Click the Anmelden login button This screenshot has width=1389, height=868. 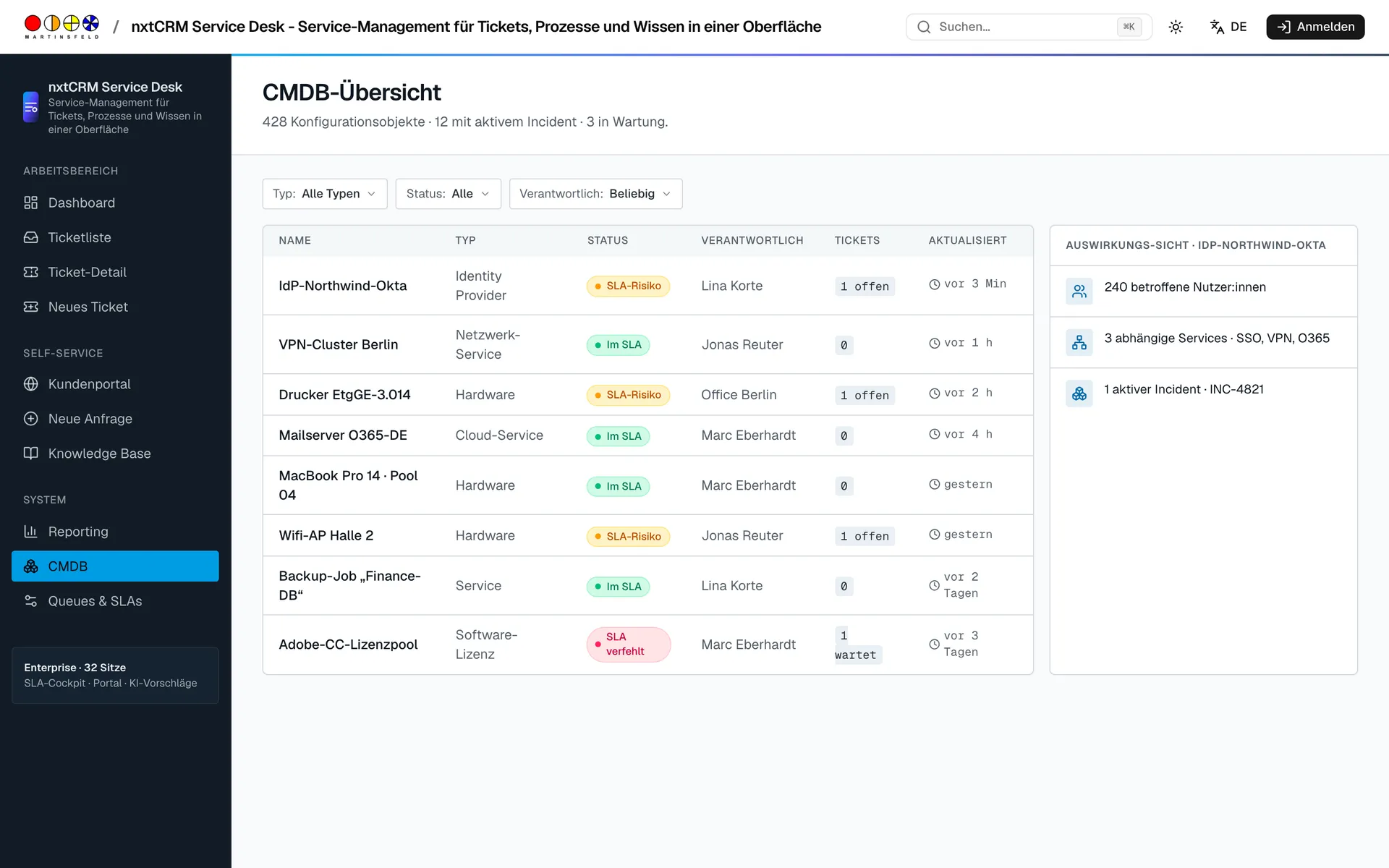1315,27
